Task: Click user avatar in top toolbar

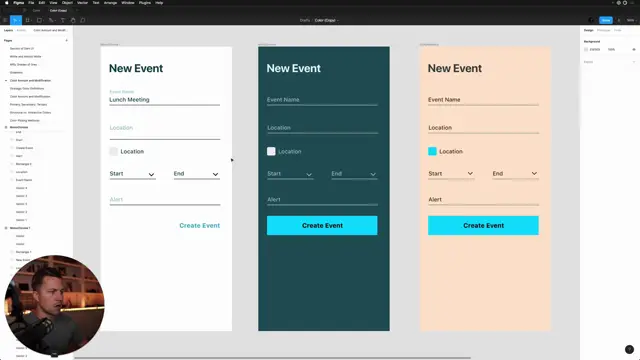Action: [x=591, y=20]
